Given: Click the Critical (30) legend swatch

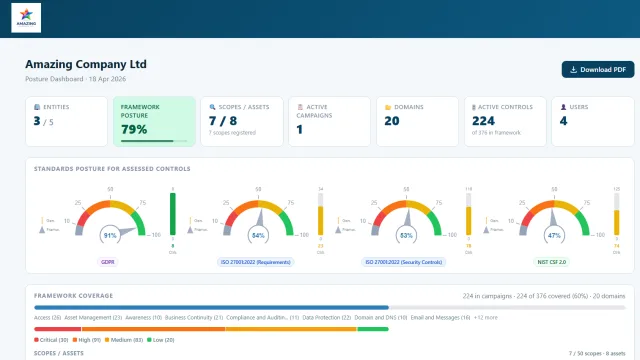Looking at the screenshot, I should tap(36, 340).
